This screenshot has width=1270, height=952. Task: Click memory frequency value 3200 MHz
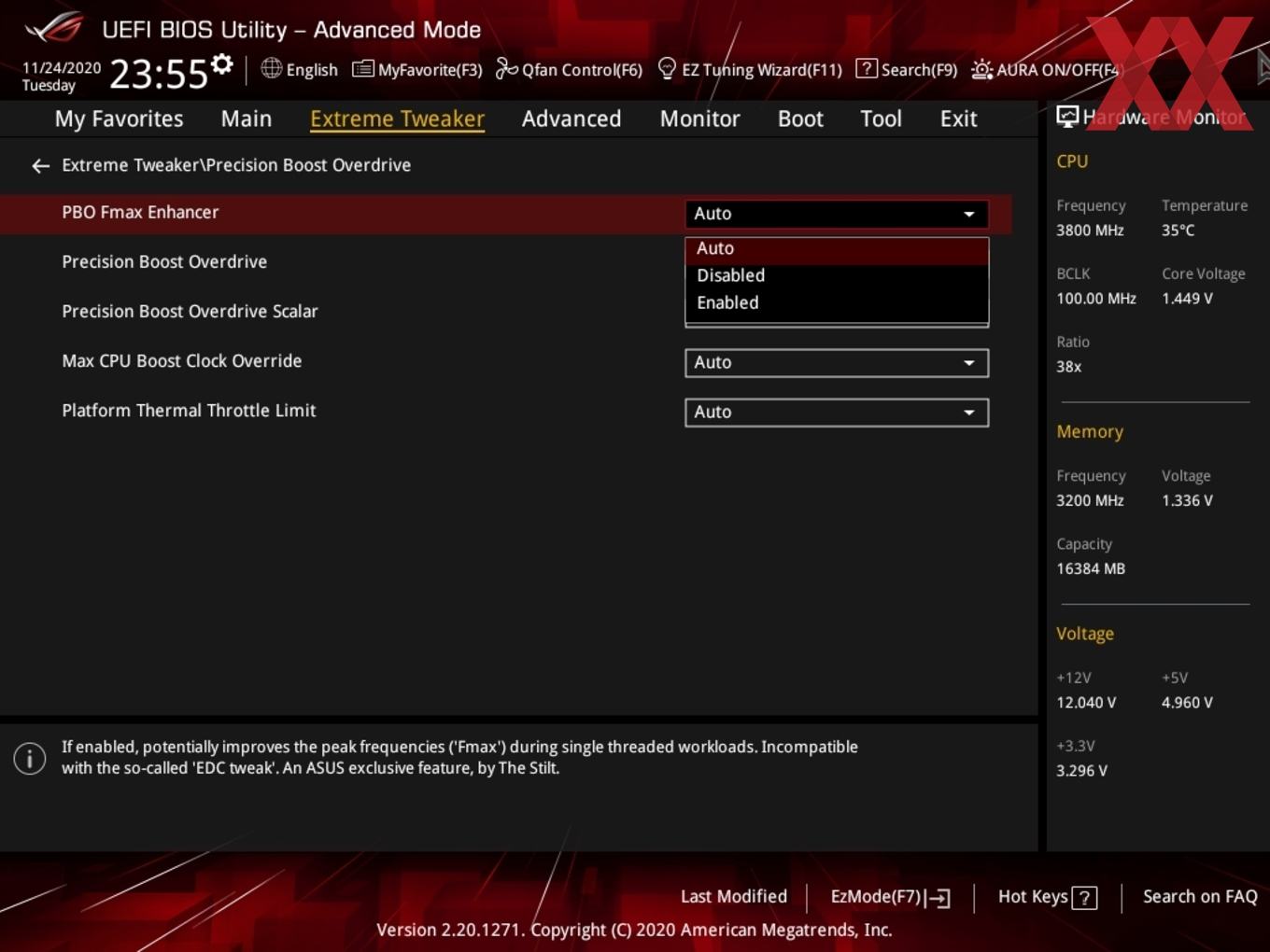(1090, 500)
